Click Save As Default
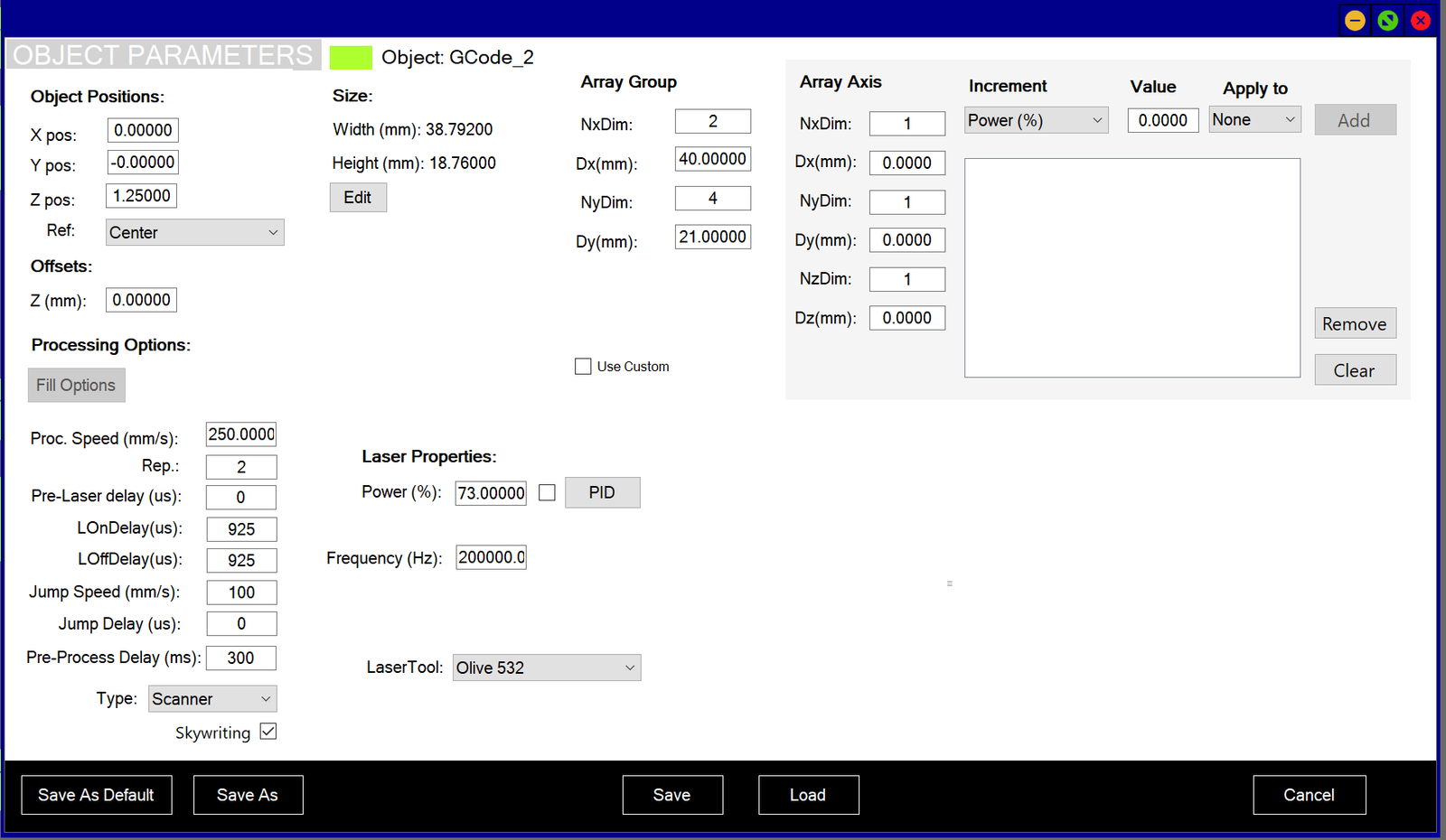 [x=97, y=795]
